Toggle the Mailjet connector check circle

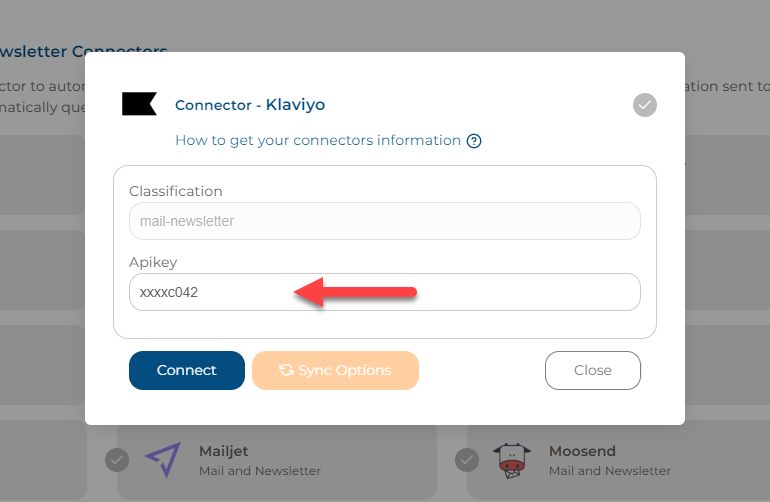(117, 460)
